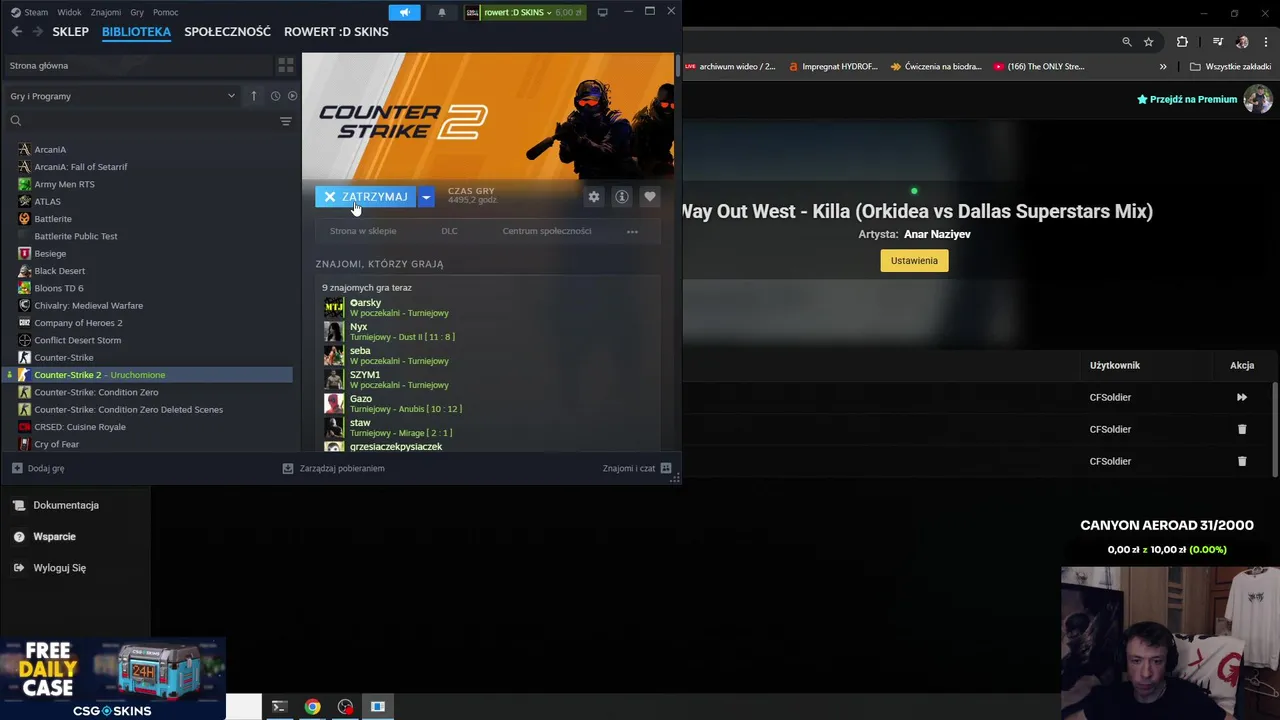Open DLC link
Viewport: 1280px width, 720px height.
click(x=450, y=231)
